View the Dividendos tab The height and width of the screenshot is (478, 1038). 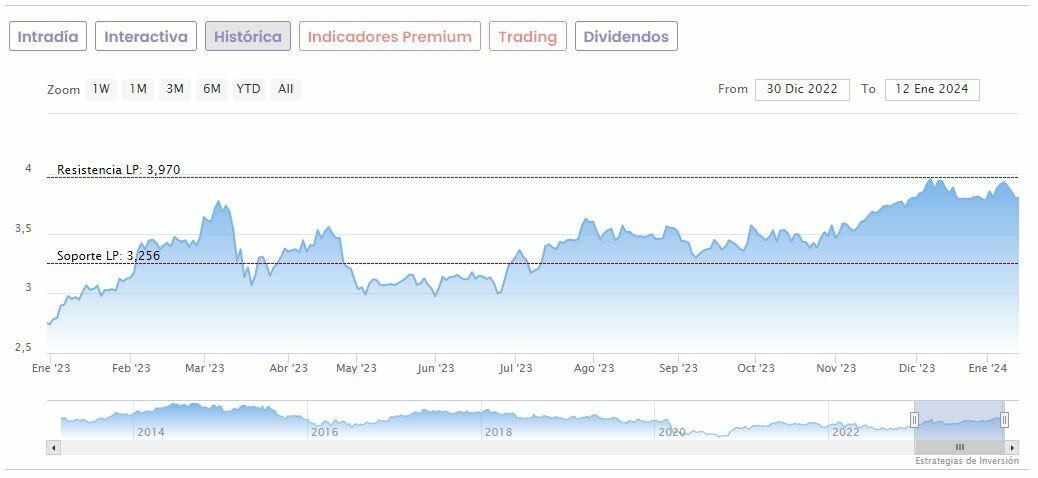click(x=626, y=37)
